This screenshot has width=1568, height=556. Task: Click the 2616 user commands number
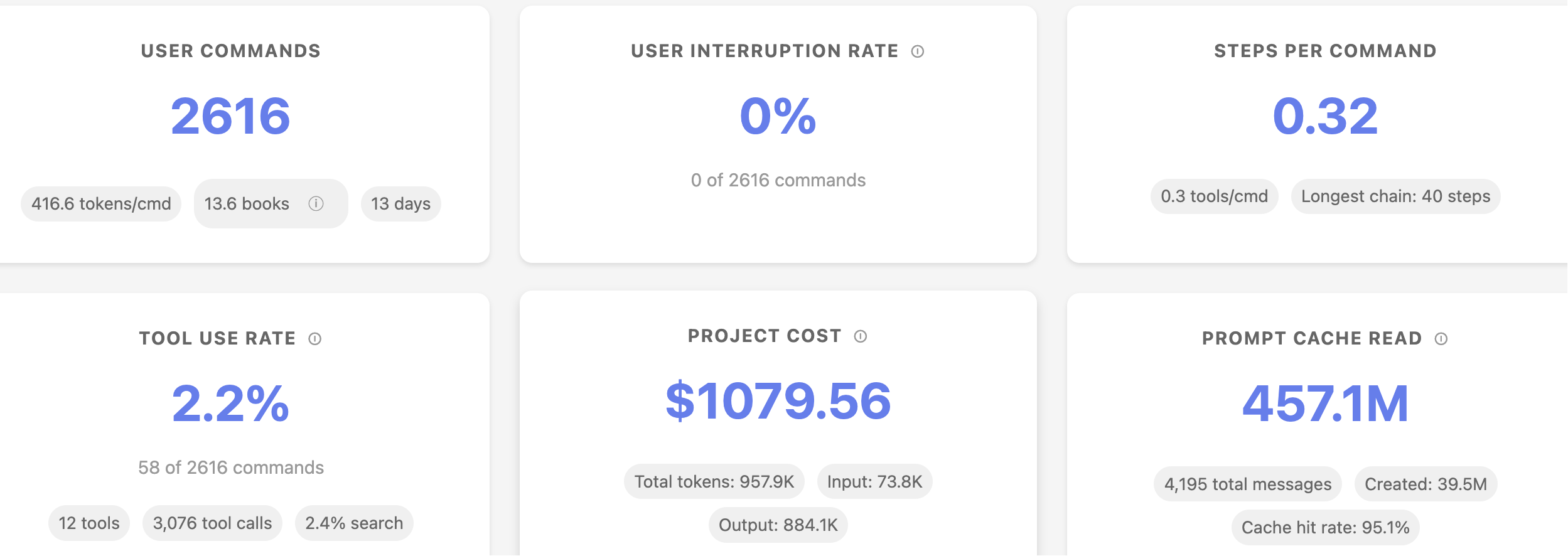tap(230, 116)
